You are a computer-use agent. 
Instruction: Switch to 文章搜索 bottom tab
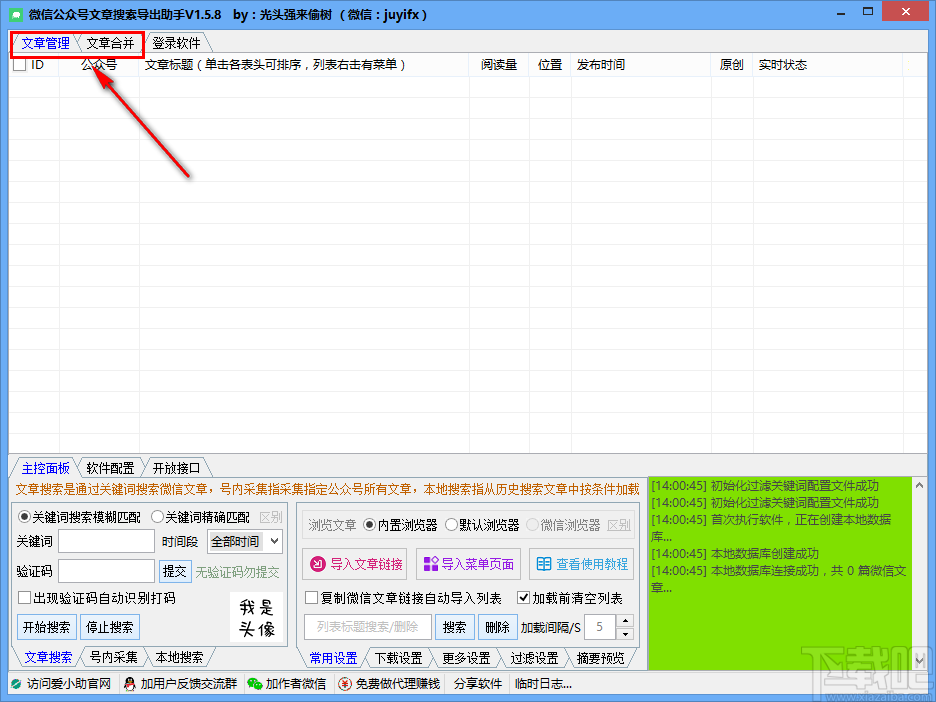48,657
